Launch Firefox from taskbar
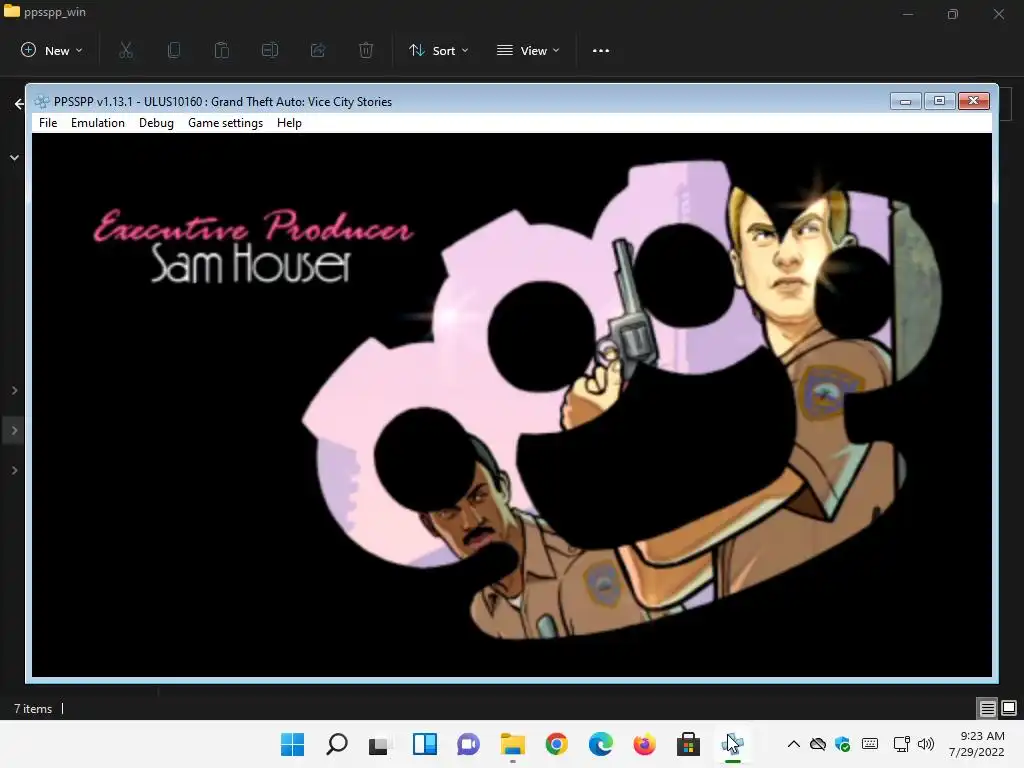The height and width of the screenshot is (768, 1024). click(644, 744)
